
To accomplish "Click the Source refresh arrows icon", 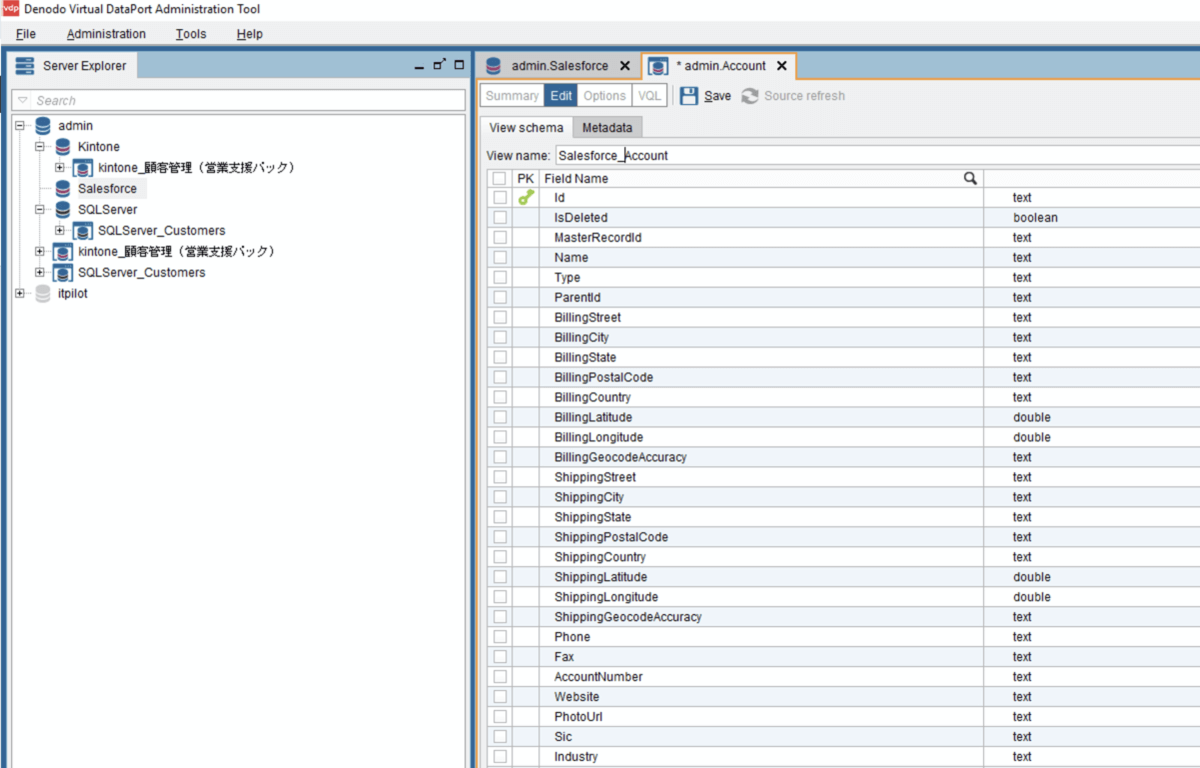I will coord(750,96).
